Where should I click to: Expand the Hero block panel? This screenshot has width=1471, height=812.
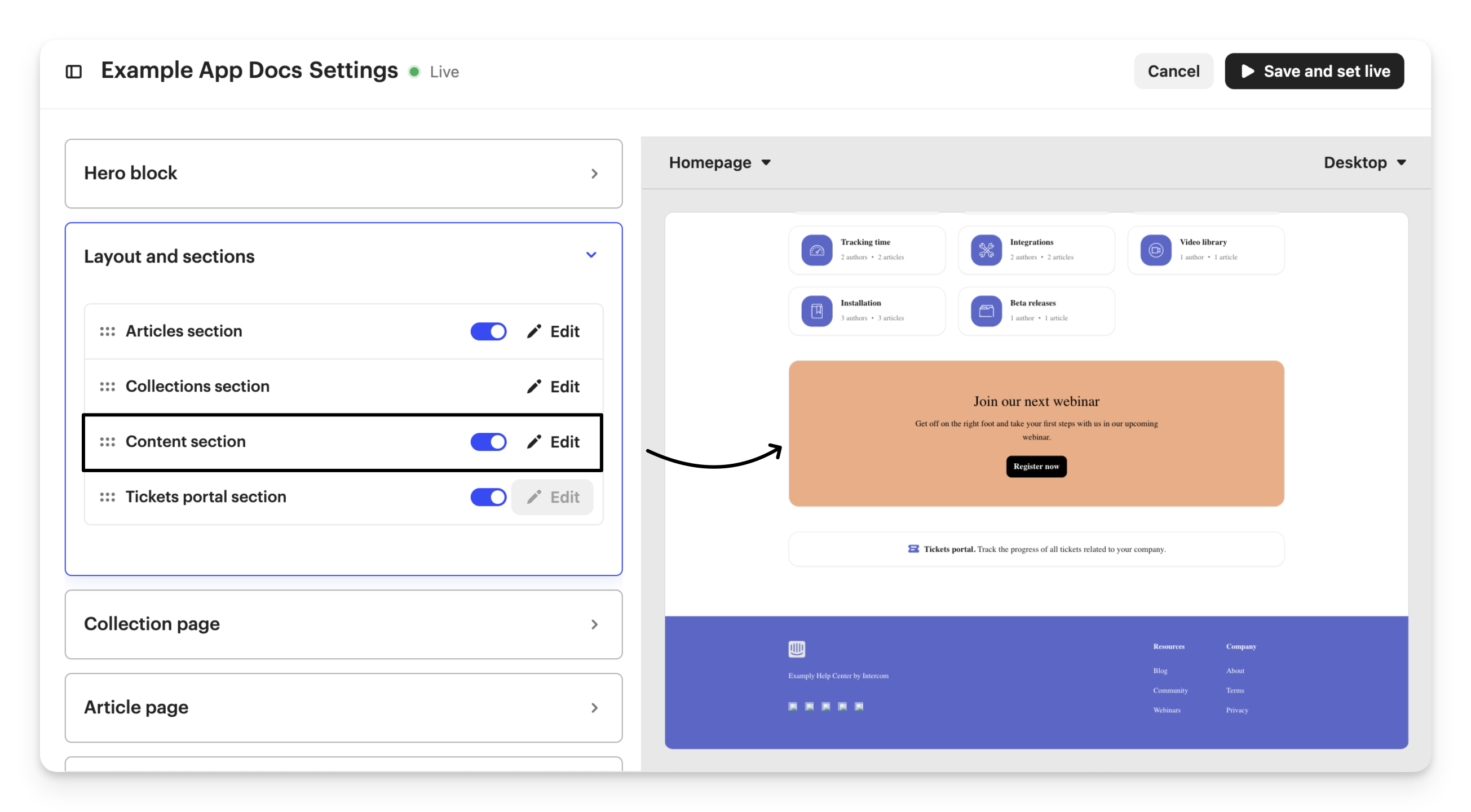[594, 174]
